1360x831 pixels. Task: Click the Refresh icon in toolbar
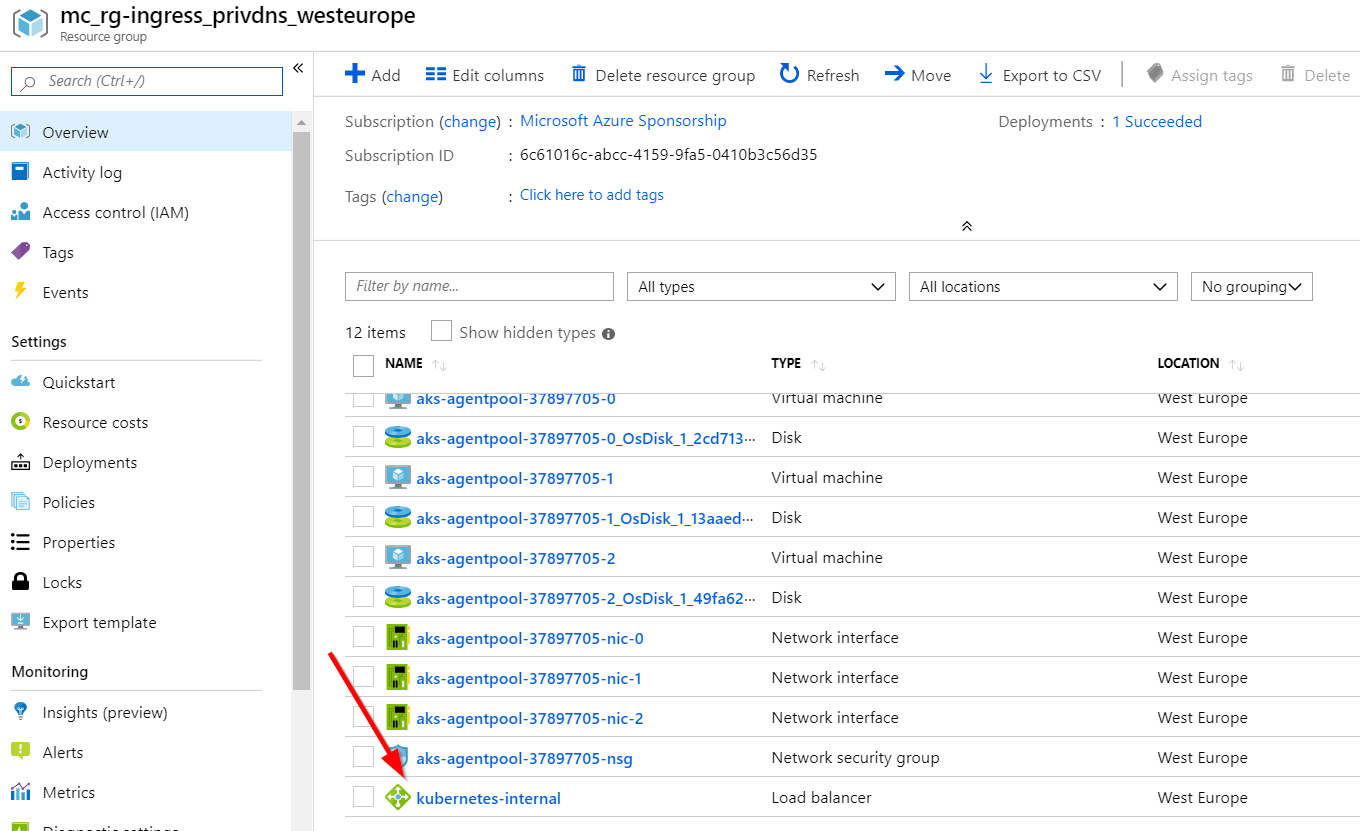(789, 74)
